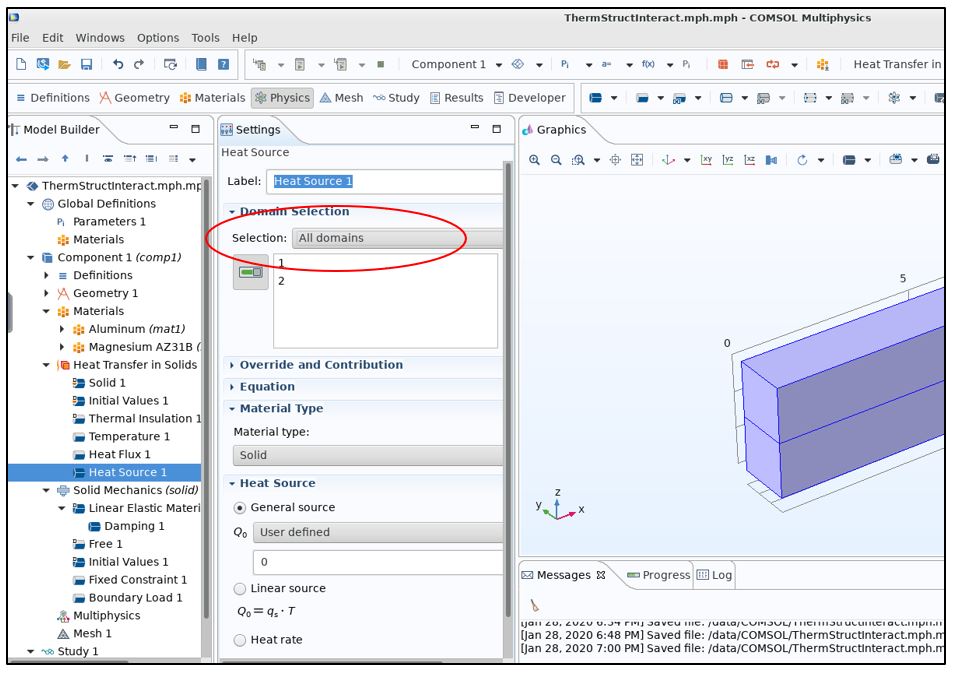
Task: Click the blue question mark Help icon
Action: (x=223, y=64)
